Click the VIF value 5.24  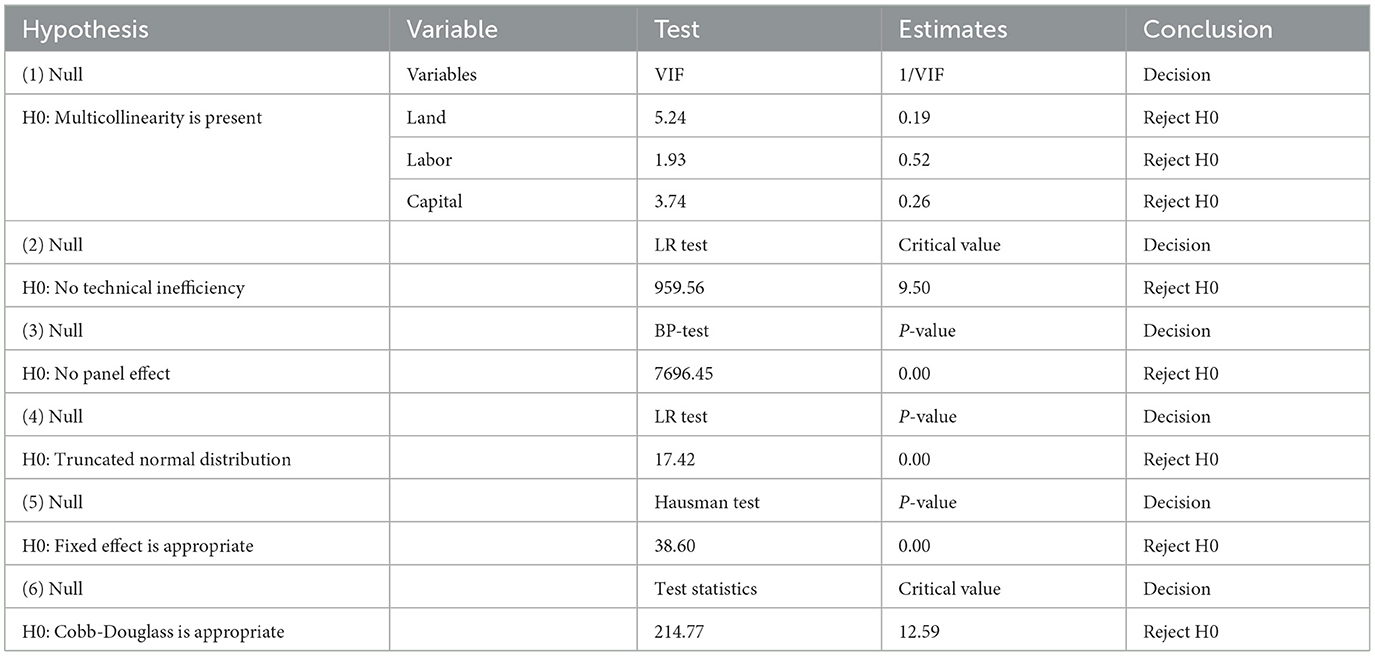(669, 118)
